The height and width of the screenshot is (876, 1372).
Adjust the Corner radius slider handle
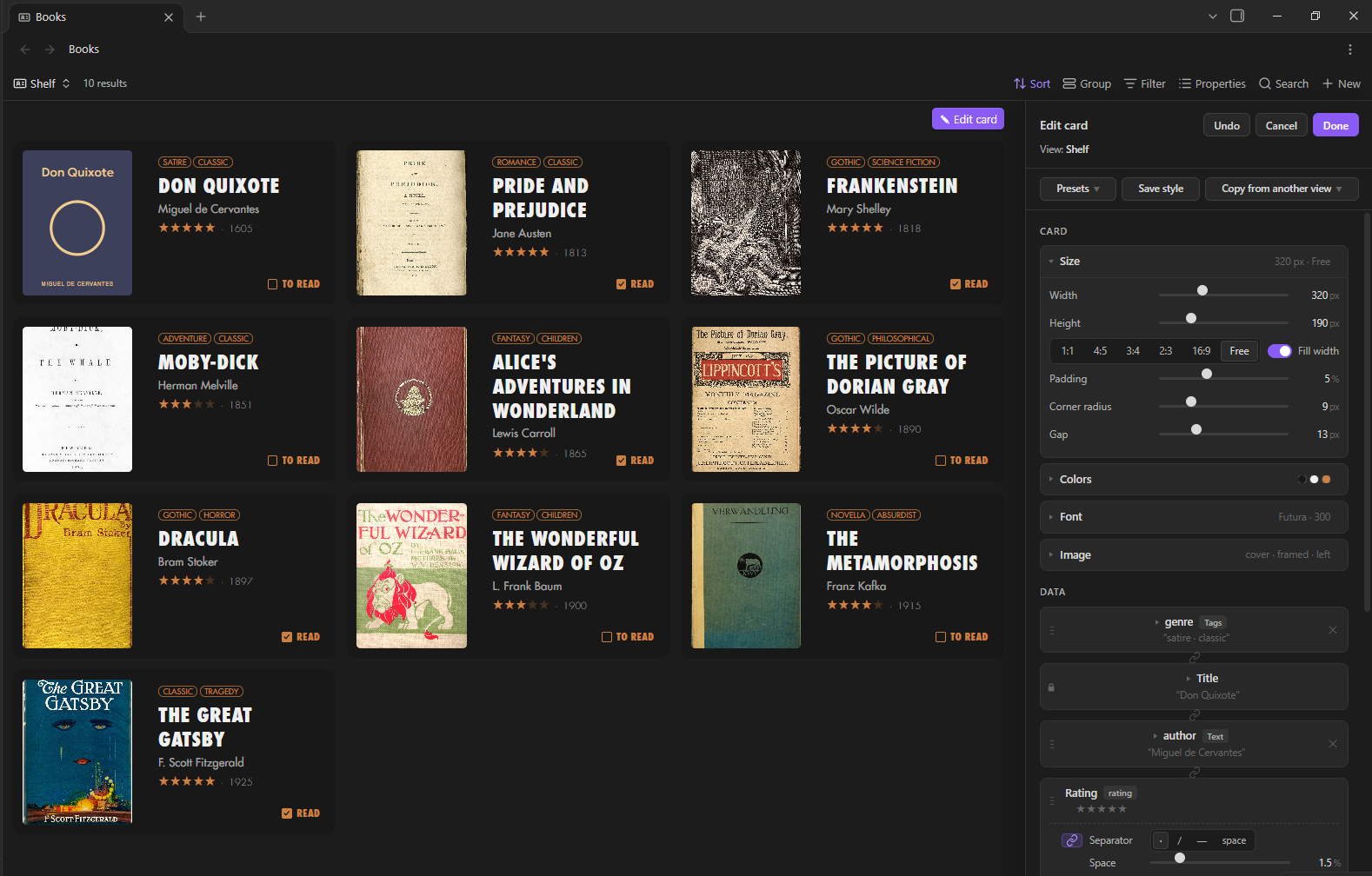[1191, 401]
